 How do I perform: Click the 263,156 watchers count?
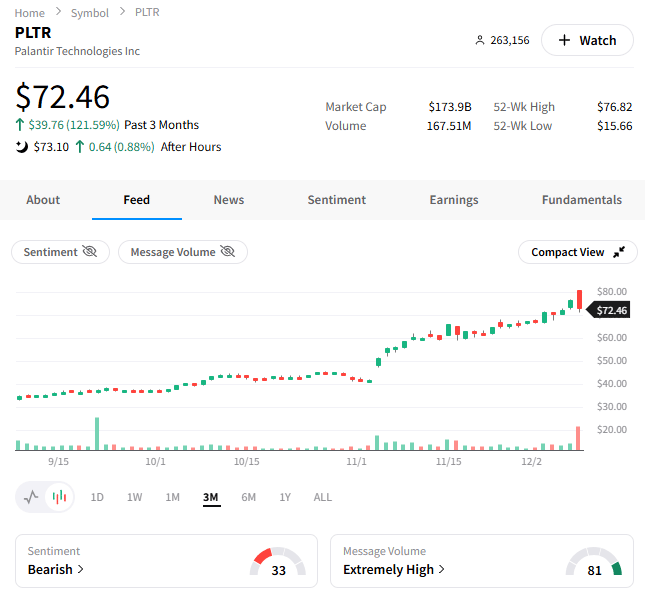pyautogui.click(x=510, y=40)
